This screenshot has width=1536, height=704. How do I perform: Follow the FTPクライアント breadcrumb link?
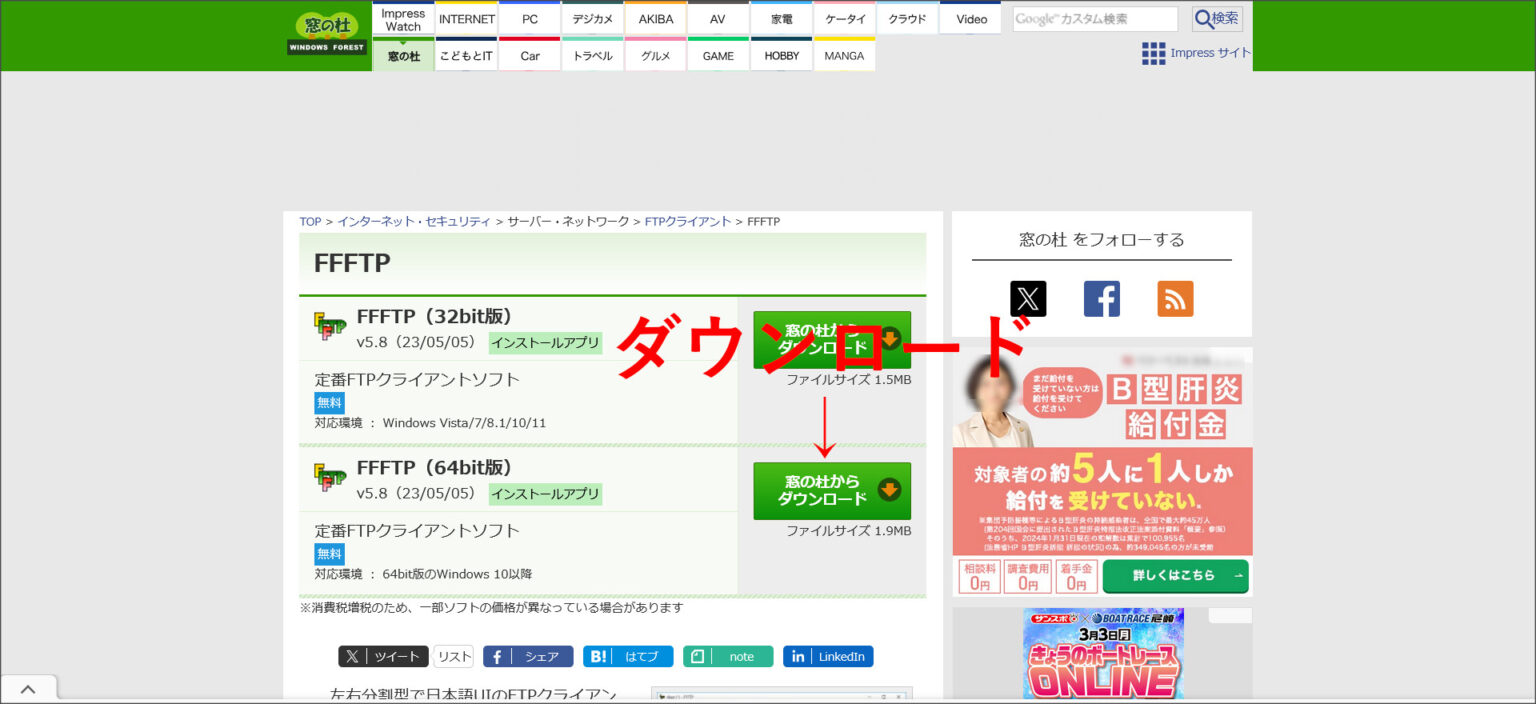688,221
